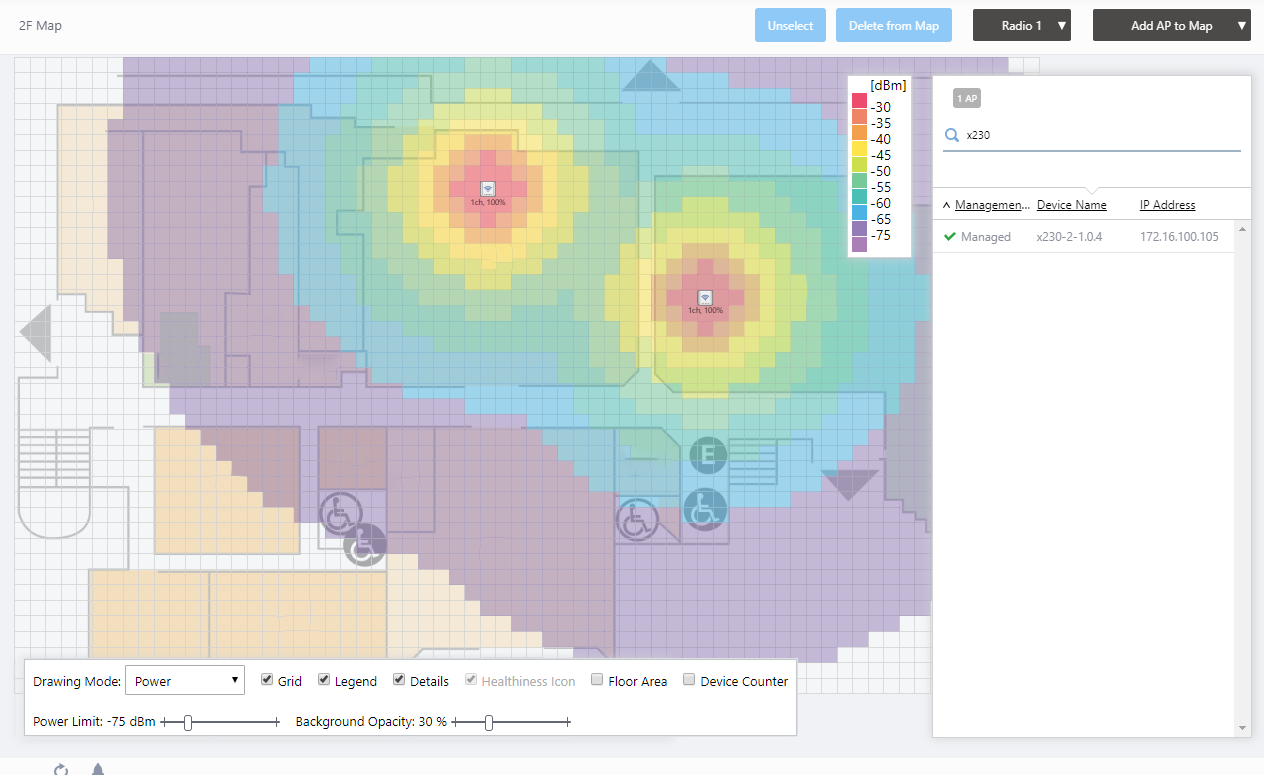
Task: Click the refresh icon below the map
Action: (x=61, y=769)
